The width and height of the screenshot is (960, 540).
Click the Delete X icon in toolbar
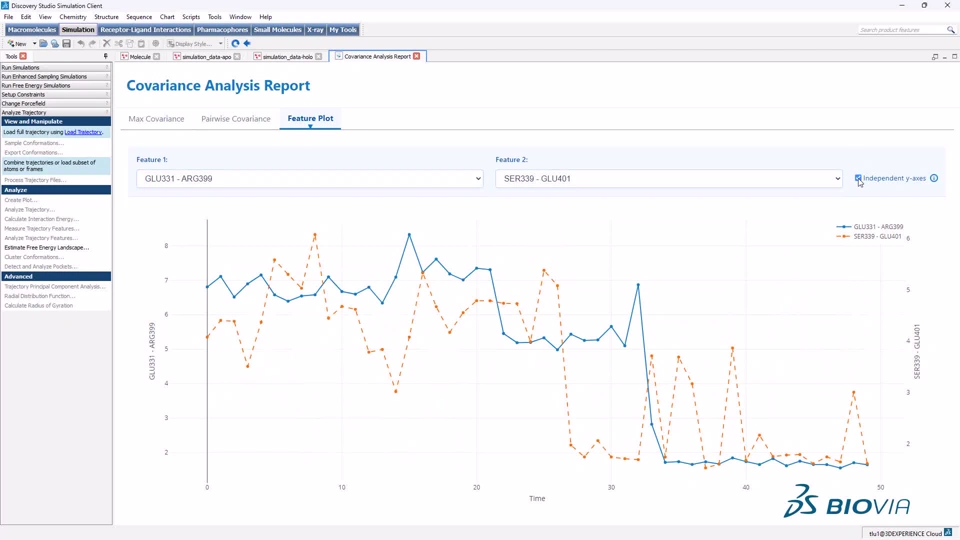point(107,43)
